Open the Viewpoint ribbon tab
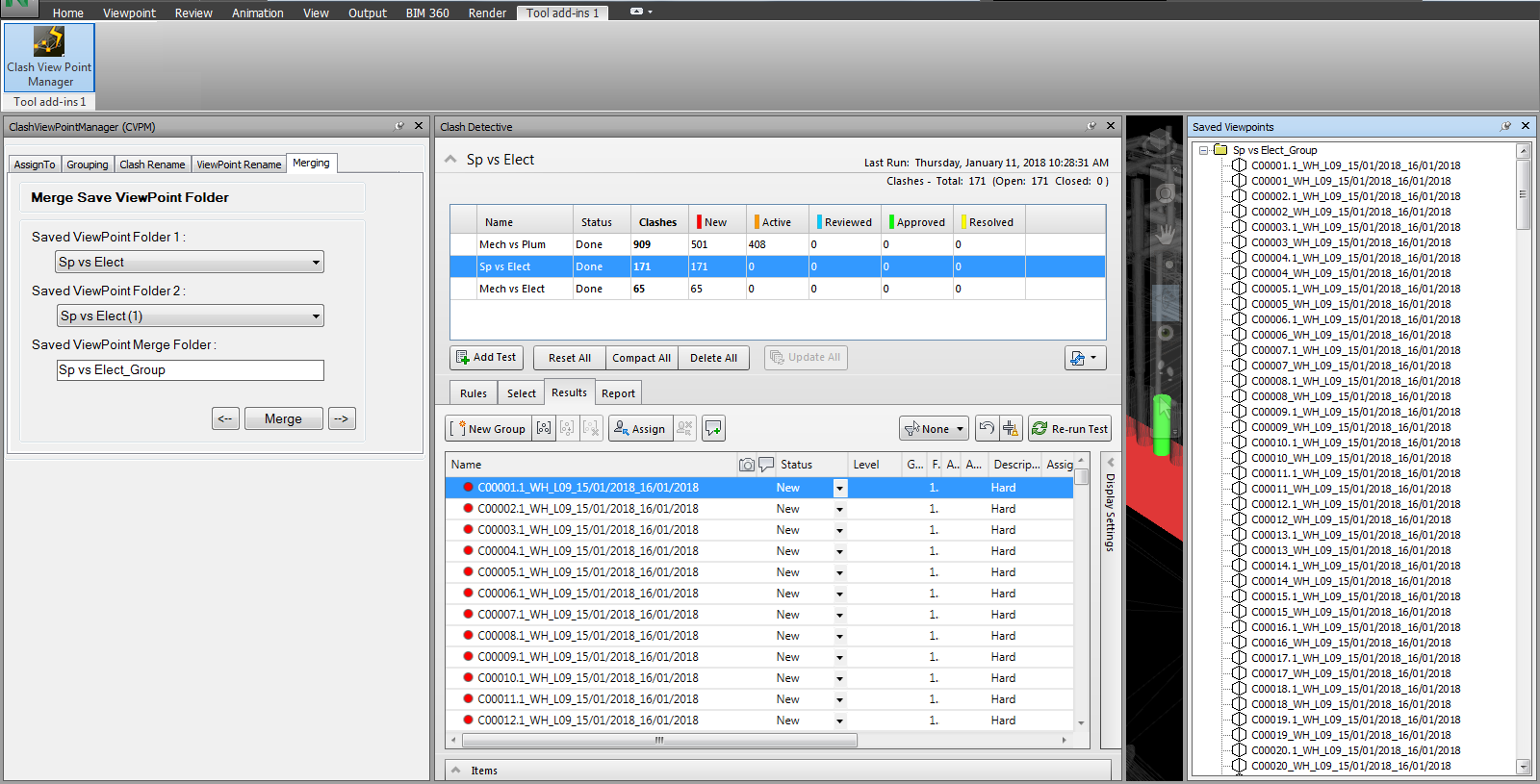 point(129,13)
